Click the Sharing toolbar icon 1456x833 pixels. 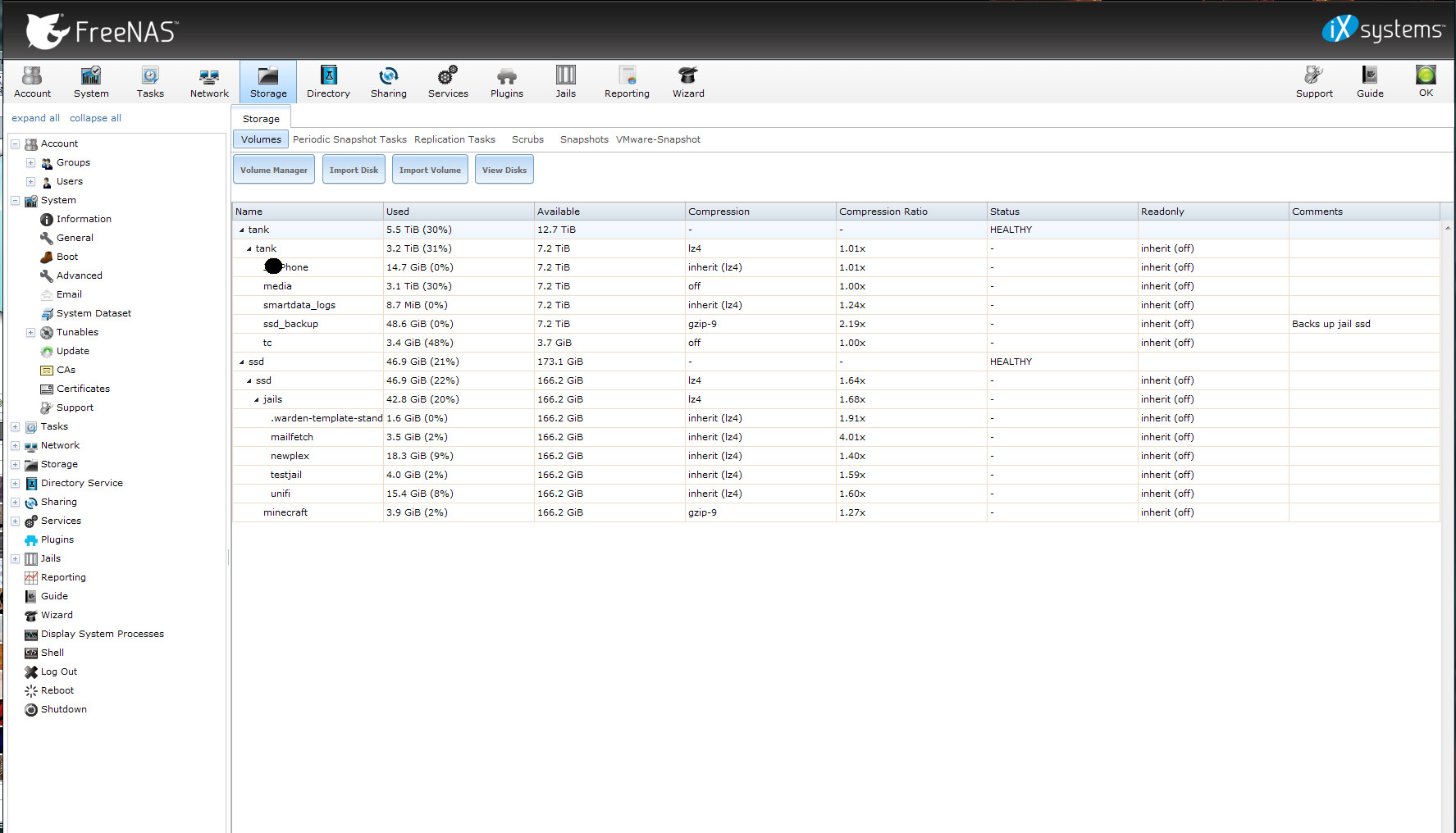click(x=388, y=81)
